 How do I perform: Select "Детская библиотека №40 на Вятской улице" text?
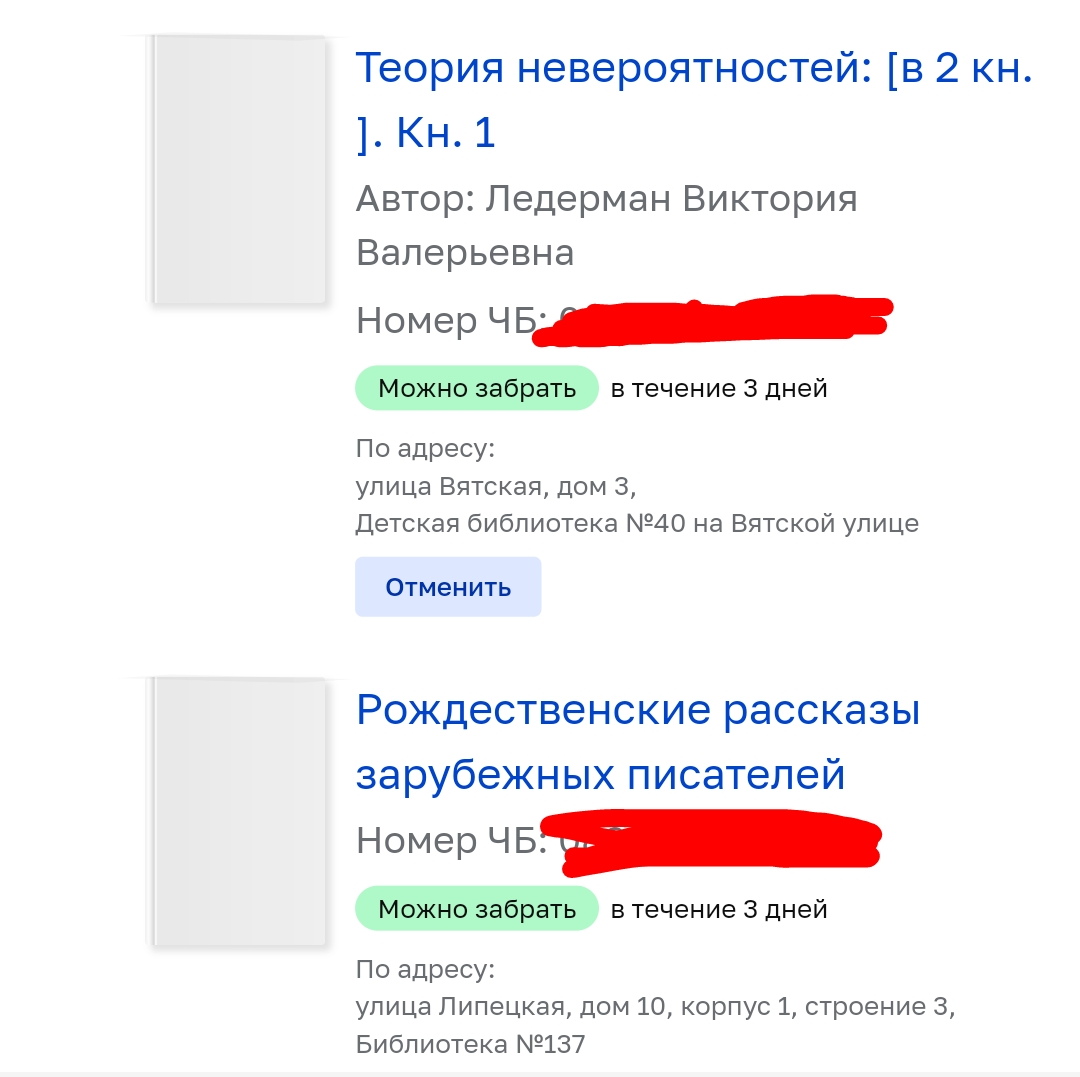tap(637, 523)
